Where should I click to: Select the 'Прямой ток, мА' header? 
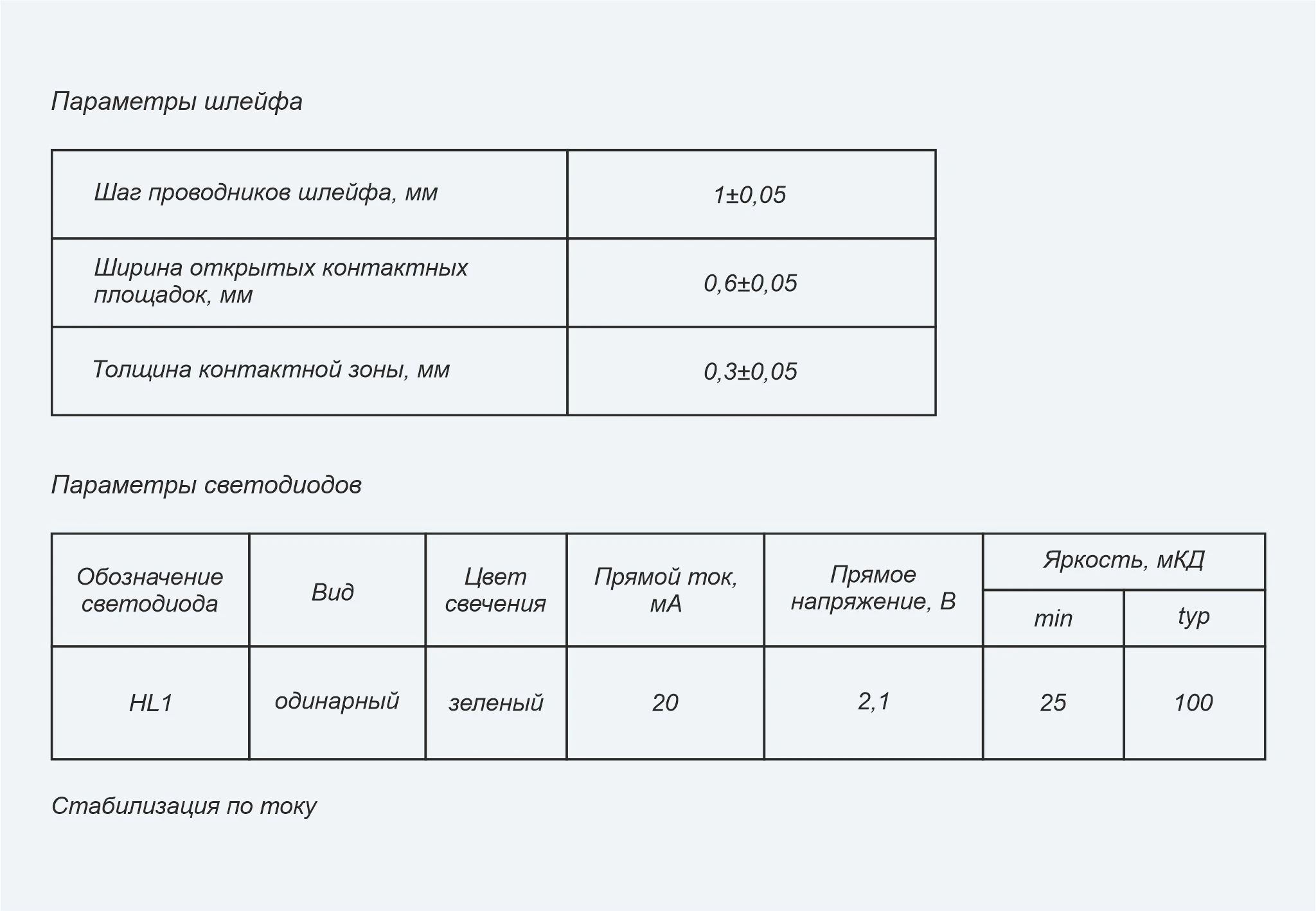(x=666, y=590)
